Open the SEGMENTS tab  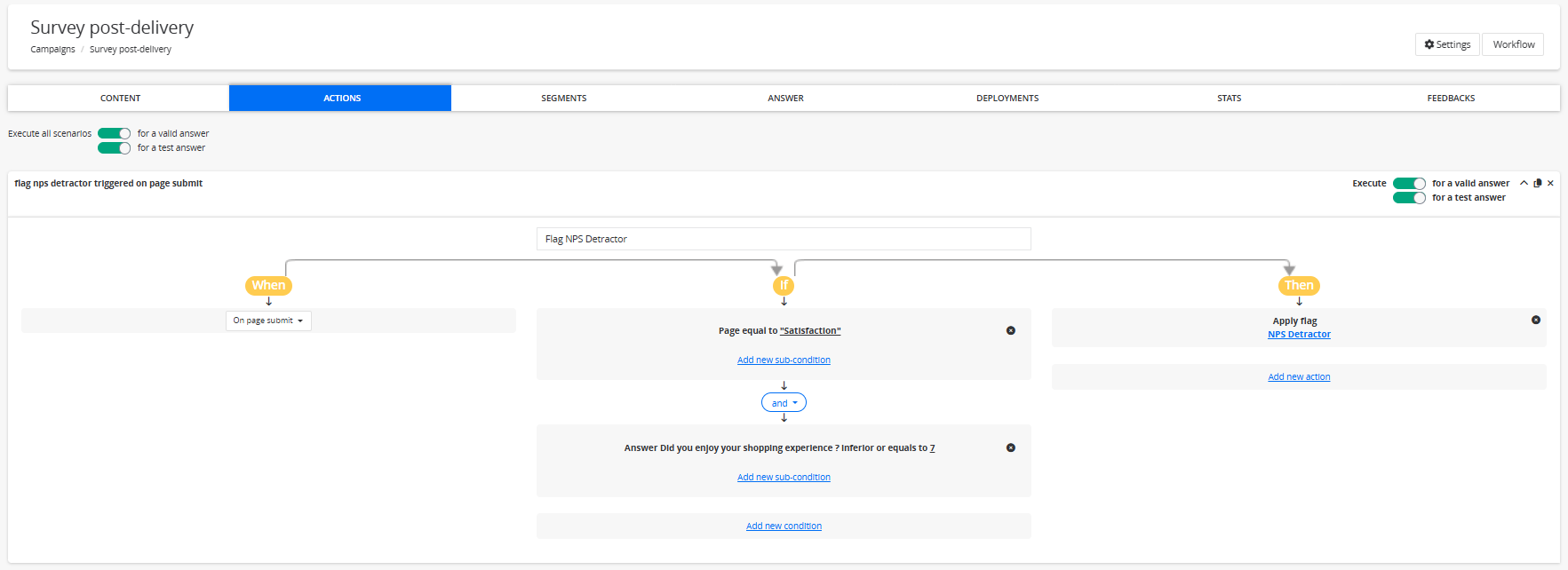(563, 98)
